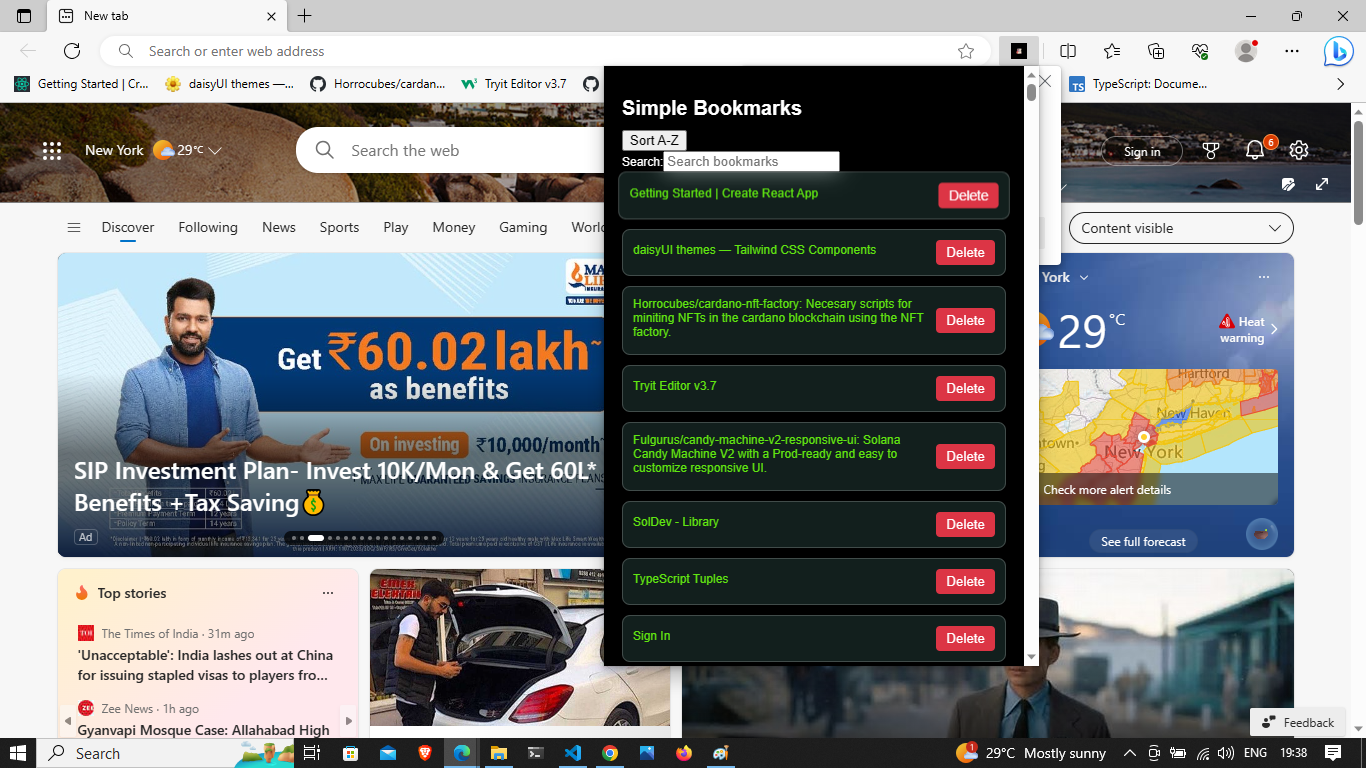Open Firefox from taskbar
Screen dimensions: 1366x768
click(x=684, y=753)
